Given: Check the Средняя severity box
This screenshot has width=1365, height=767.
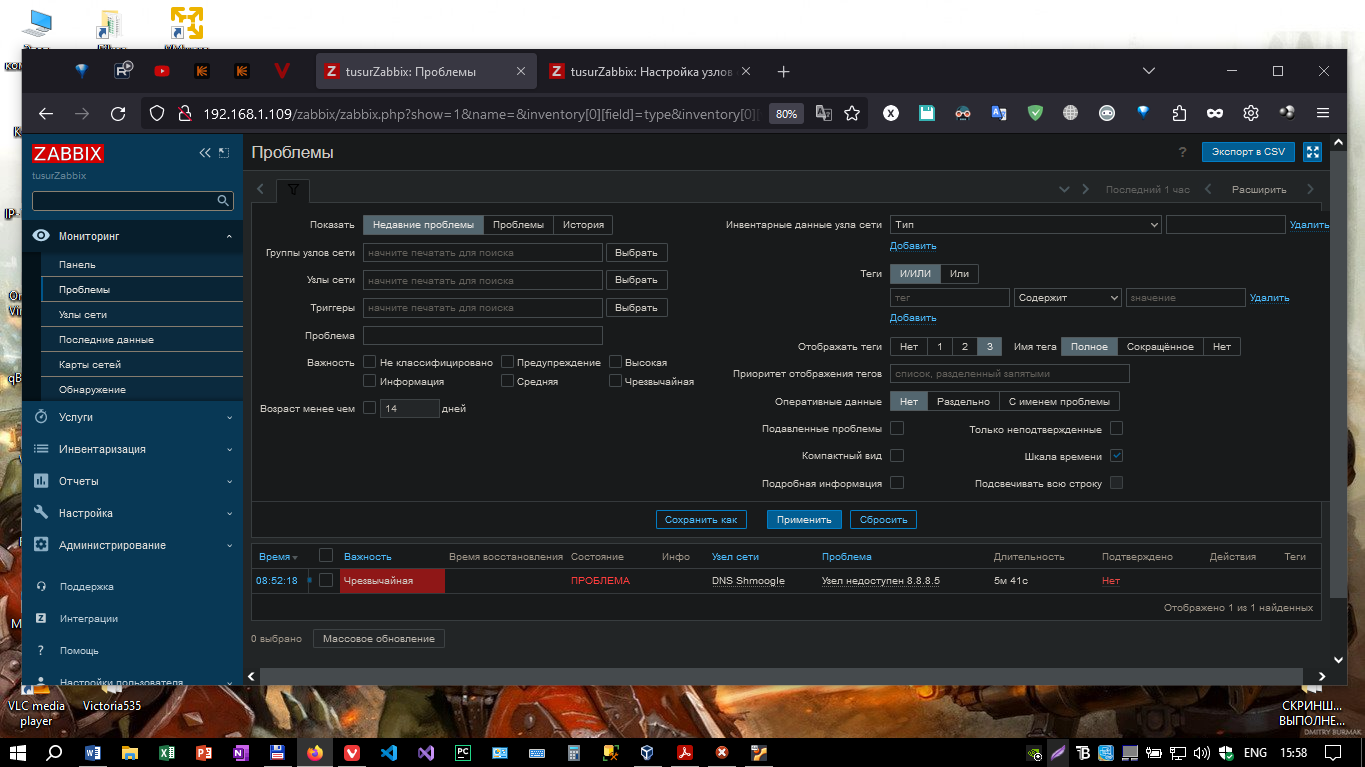Looking at the screenshot, I should (508, 381).
